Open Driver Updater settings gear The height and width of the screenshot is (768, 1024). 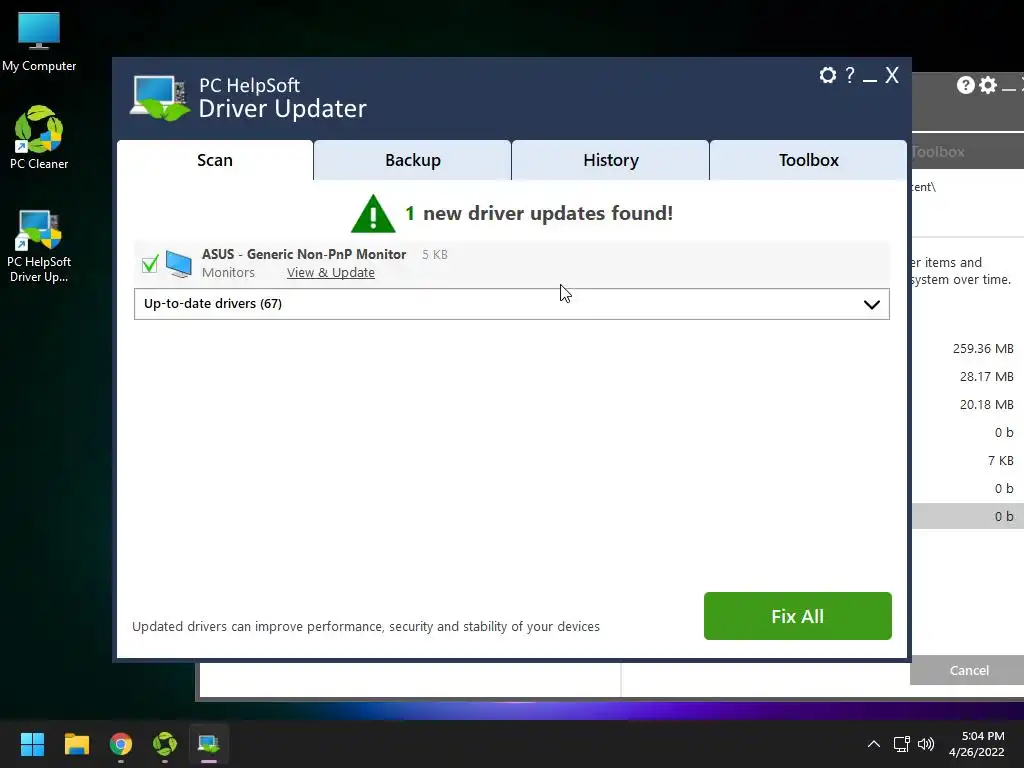tap(827, 75)
